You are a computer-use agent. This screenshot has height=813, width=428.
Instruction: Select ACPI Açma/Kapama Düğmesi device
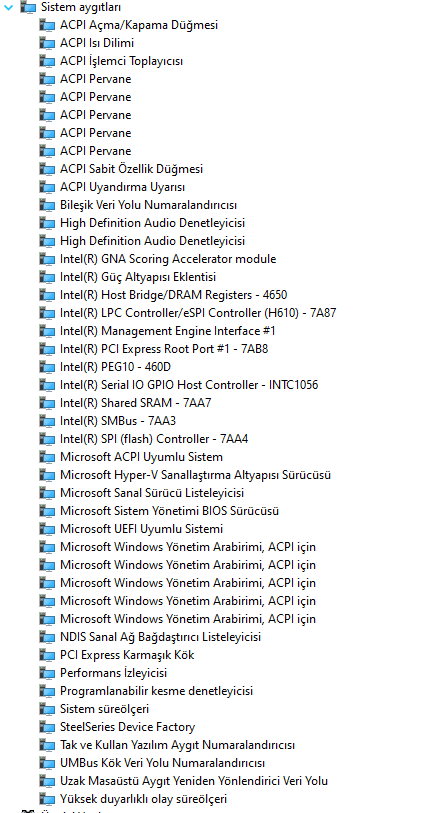[x=139, y=25]
